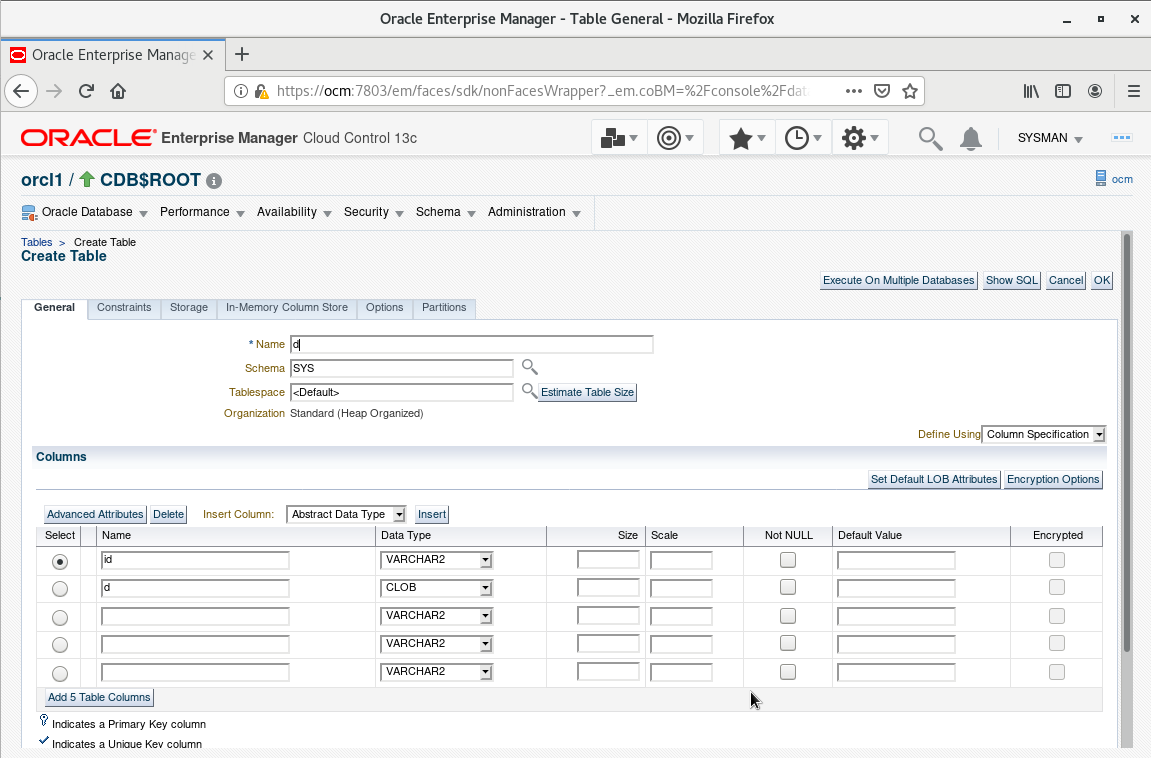
Task: Open the Schema menu
Action: 445,213
